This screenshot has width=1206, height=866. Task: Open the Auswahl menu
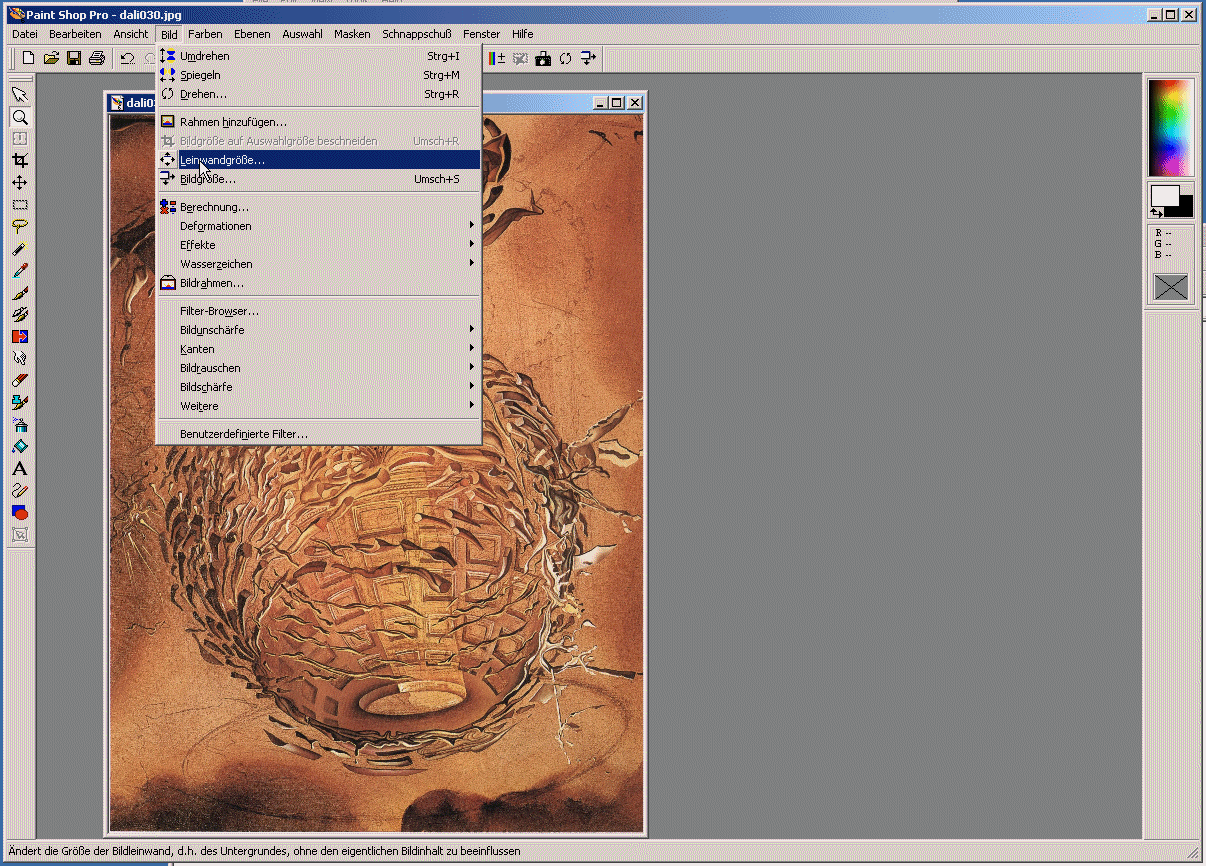point(302,34)
